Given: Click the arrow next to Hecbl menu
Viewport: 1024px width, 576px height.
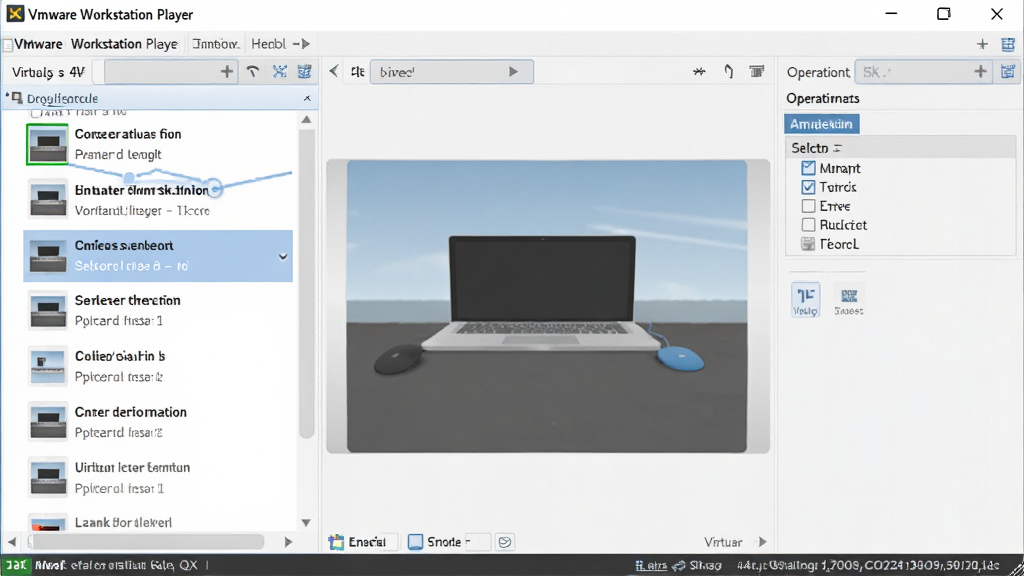Looking at the screenshot, I should point(302,44).
